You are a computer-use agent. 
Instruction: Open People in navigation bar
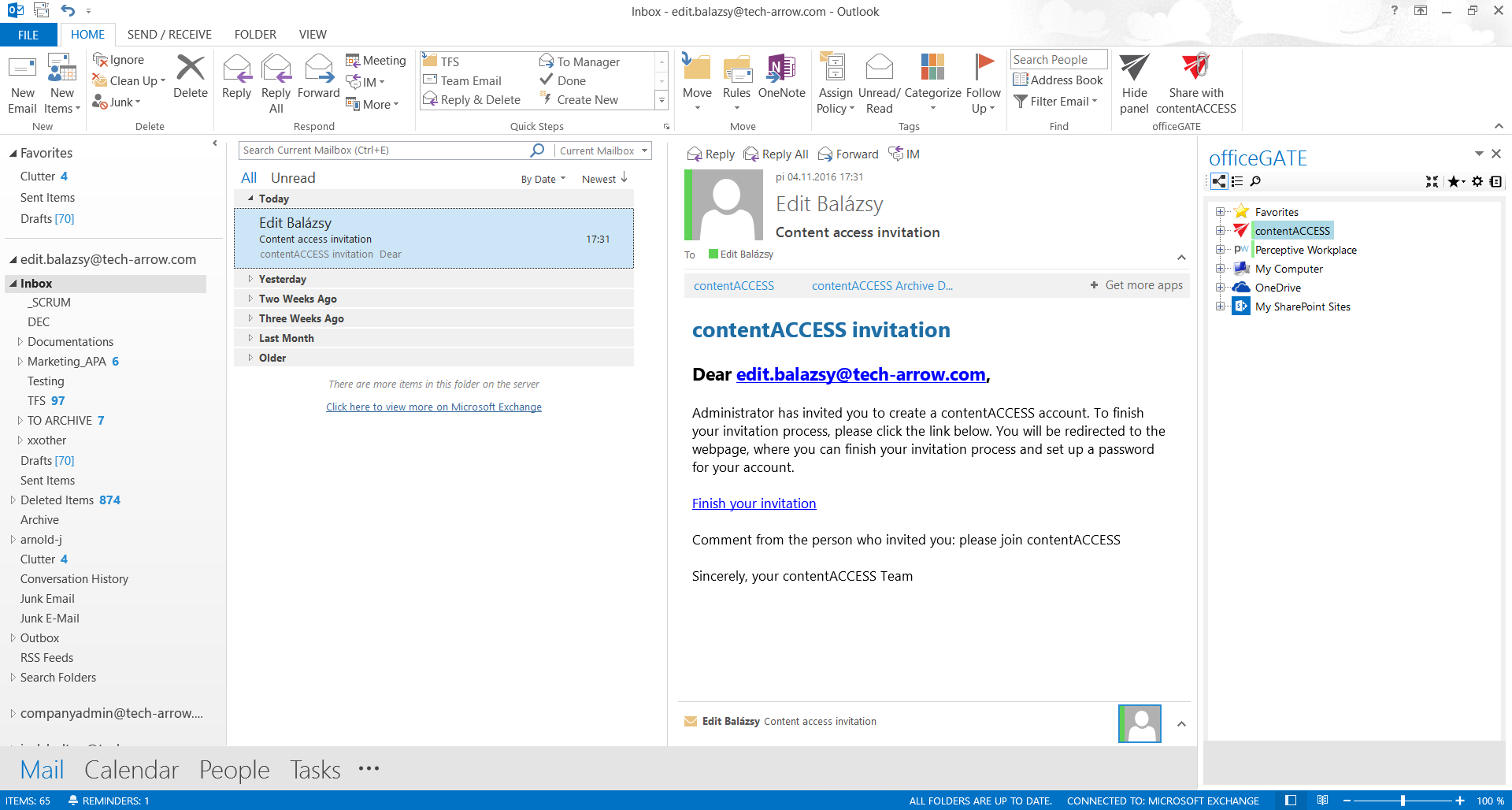pos(235,770)
